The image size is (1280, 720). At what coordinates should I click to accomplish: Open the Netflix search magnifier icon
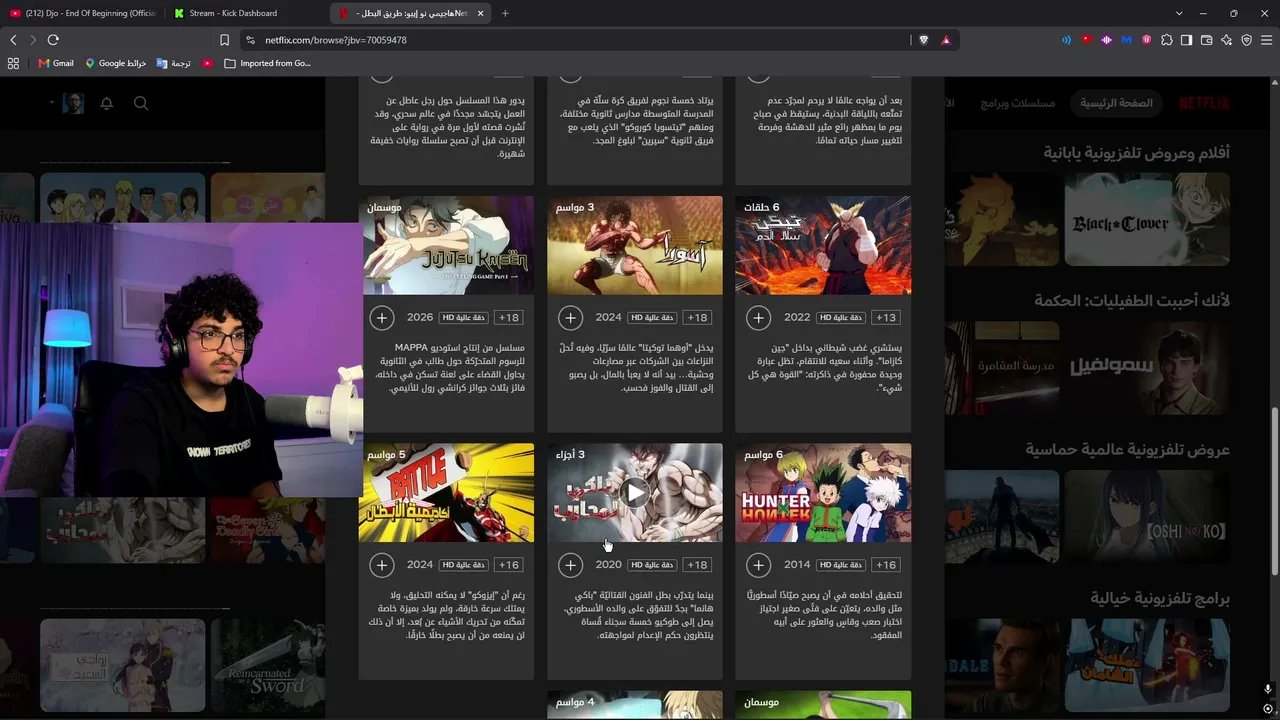(x=141, y=103)
